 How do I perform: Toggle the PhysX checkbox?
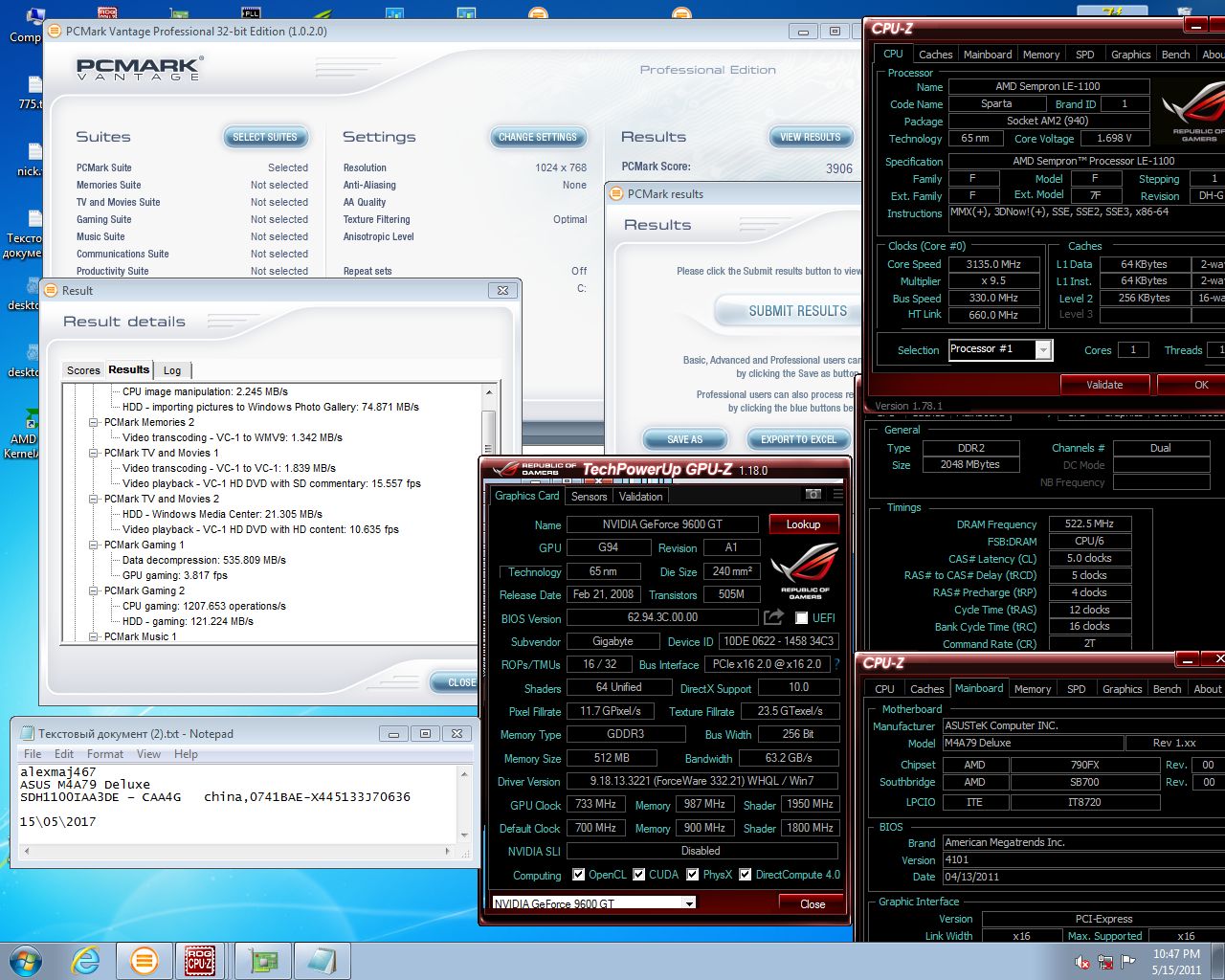click(x=693, y=874)
